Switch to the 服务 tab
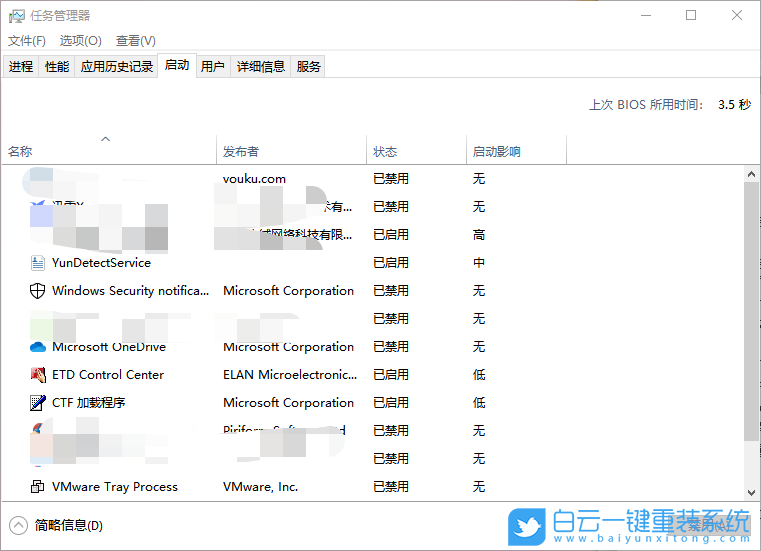761x551 pixels. pos(309,67)
